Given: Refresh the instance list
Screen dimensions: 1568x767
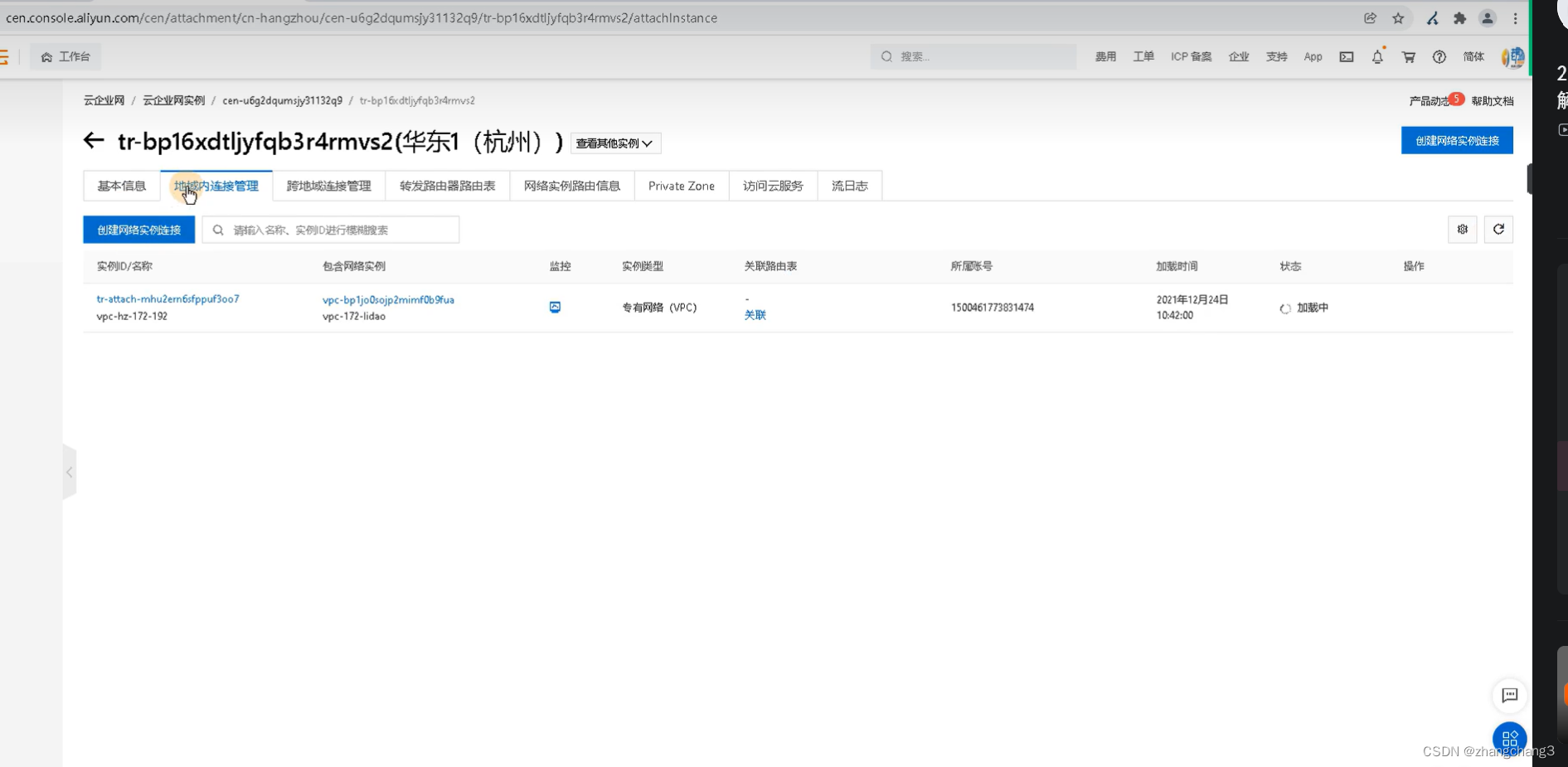Looking at the screenshot, I should point(1498,230).
